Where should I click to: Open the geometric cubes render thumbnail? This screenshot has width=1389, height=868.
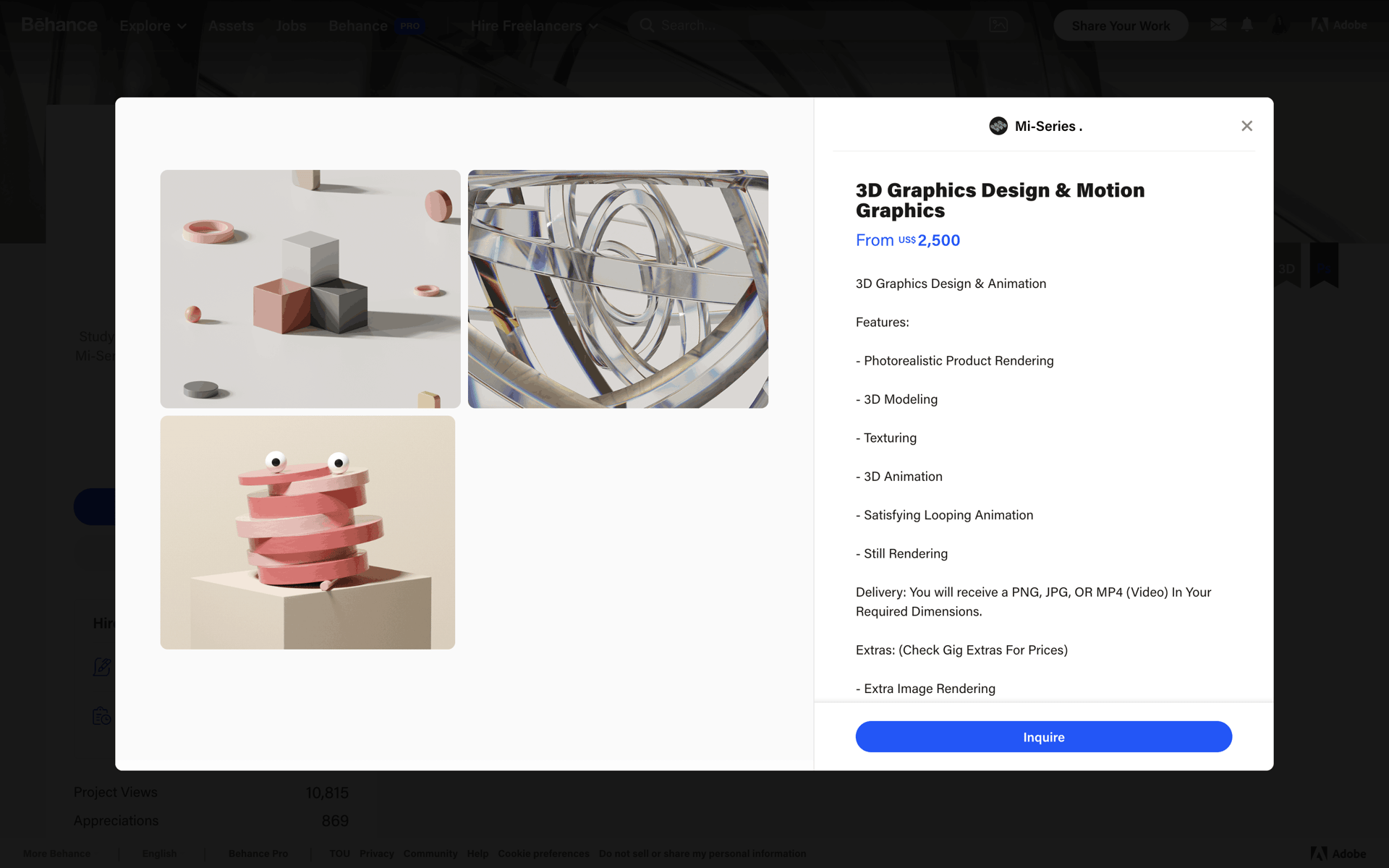coord(310,289)
